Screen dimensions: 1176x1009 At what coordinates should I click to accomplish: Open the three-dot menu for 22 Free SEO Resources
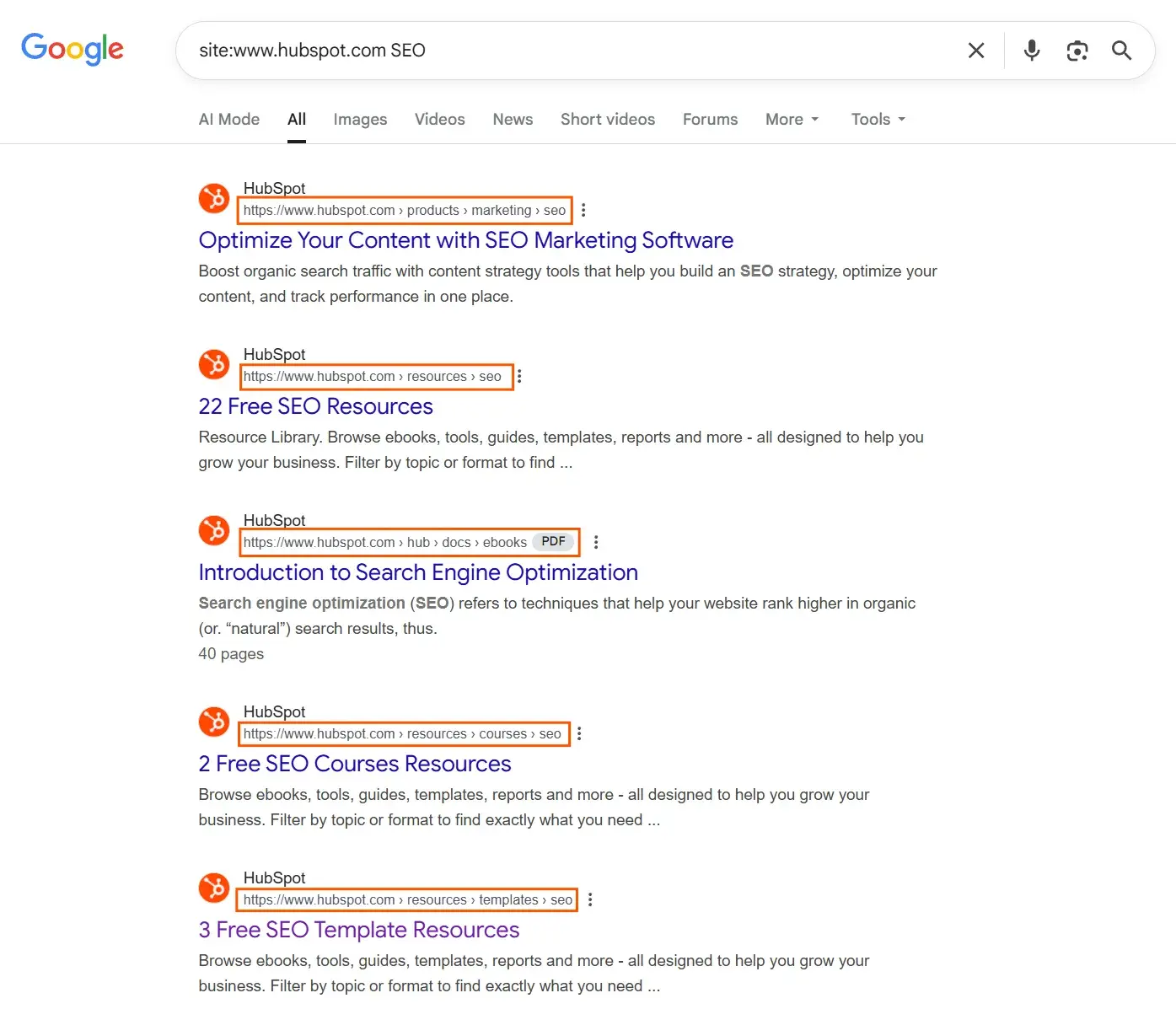[519, 376]
